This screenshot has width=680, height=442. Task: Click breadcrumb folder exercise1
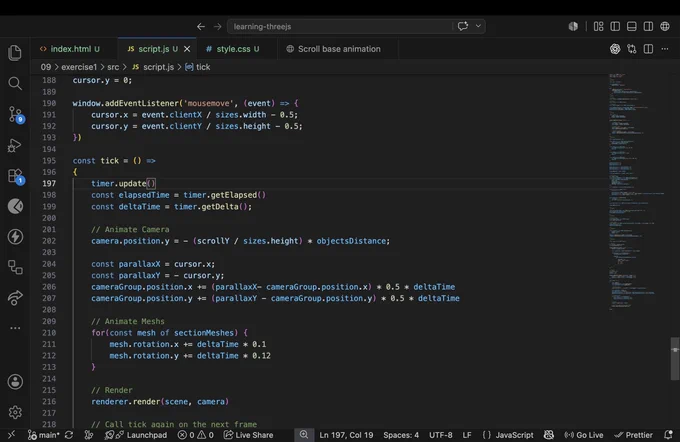pos(79,67)
